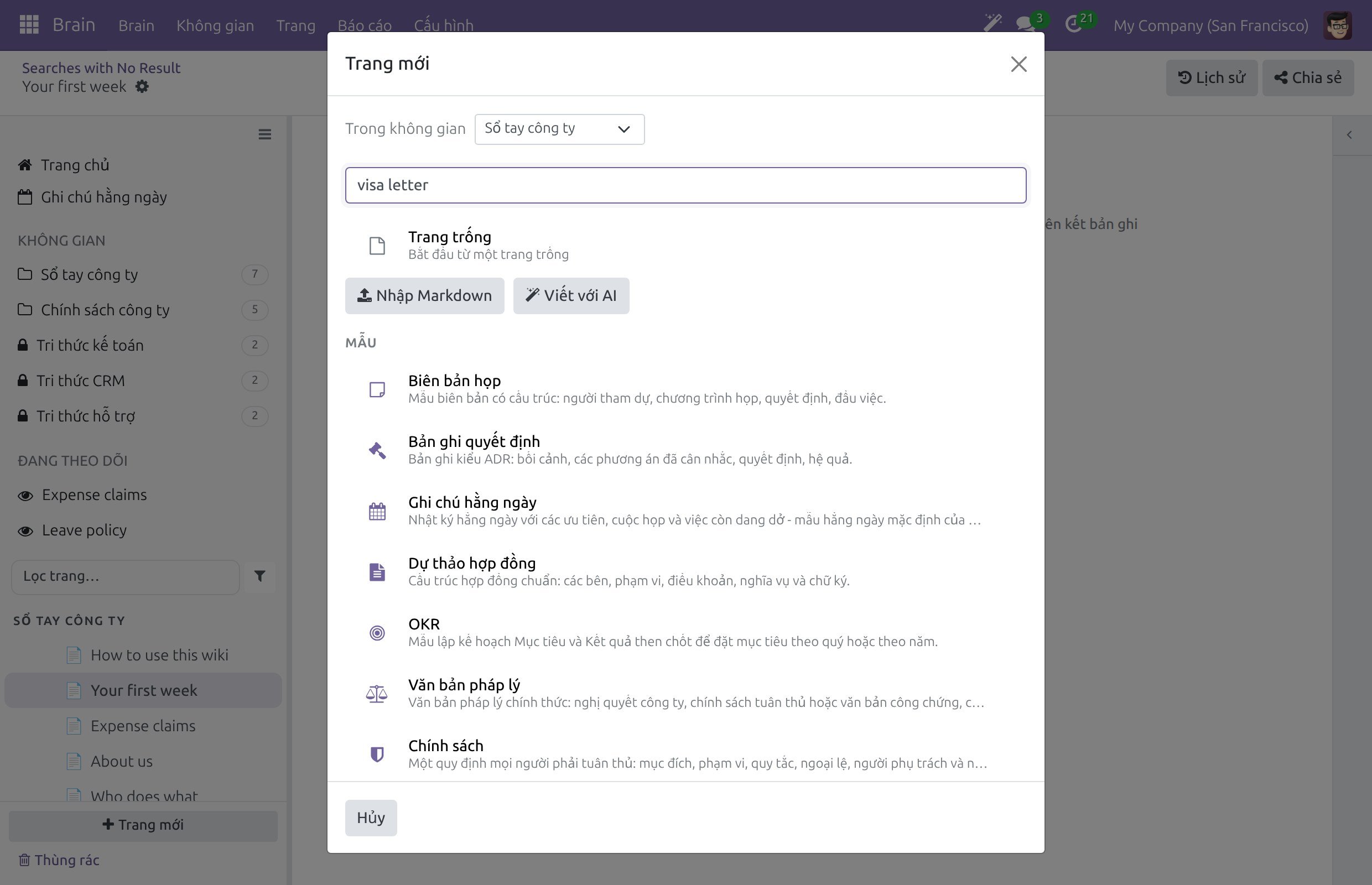The image size is (1372, 885).
Task: Click the Chia sẻ share button
Action: [x=1308, y=77]
